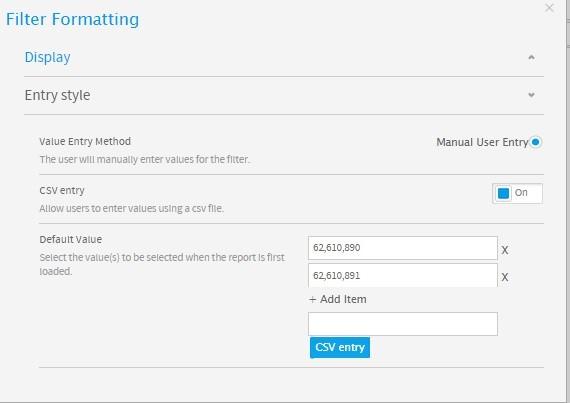570x403 pixels.
Task: Click the plus Add Item link
Action: (x=338, y=299)
